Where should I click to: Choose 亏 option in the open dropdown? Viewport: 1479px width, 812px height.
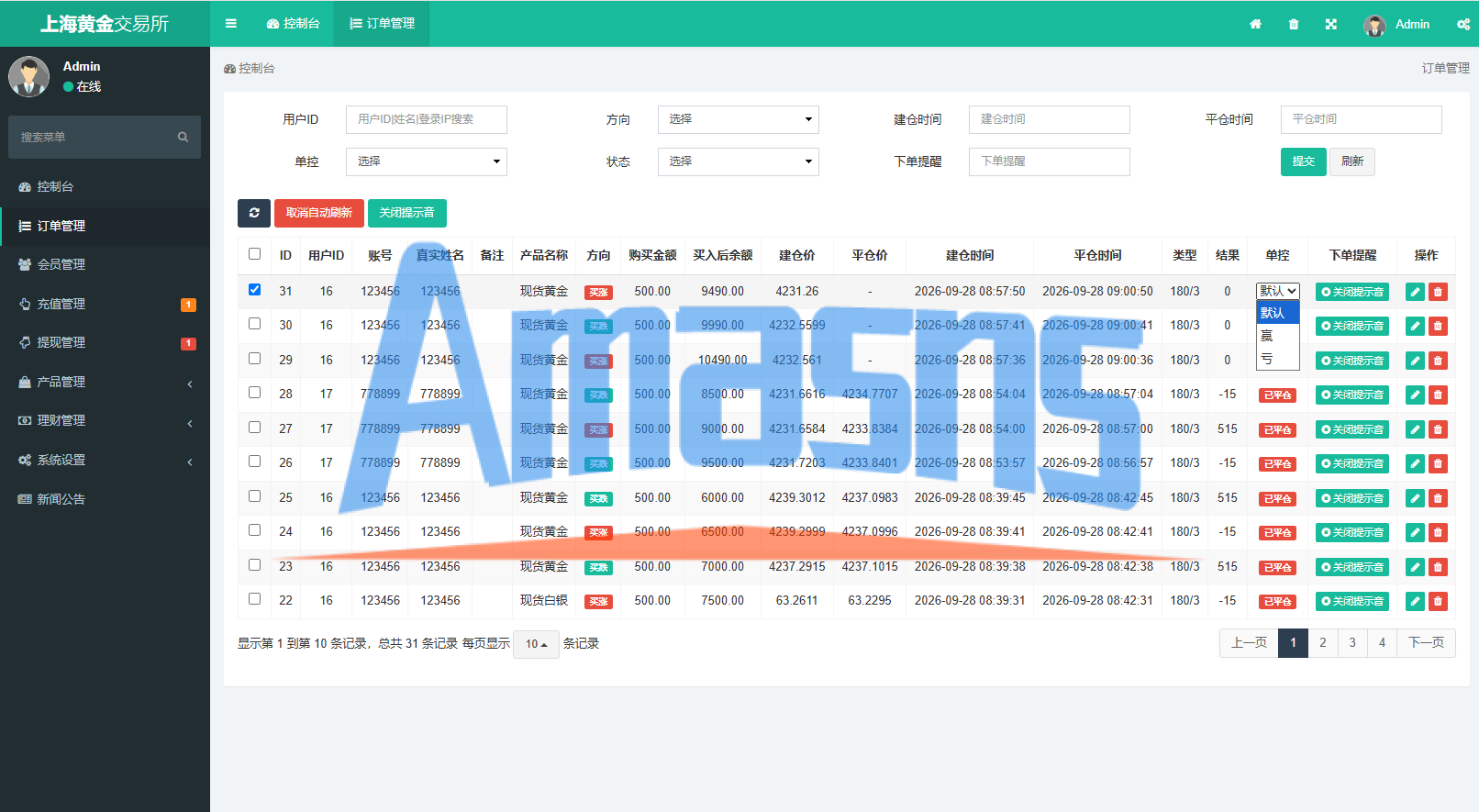(x=1277, y=359)
